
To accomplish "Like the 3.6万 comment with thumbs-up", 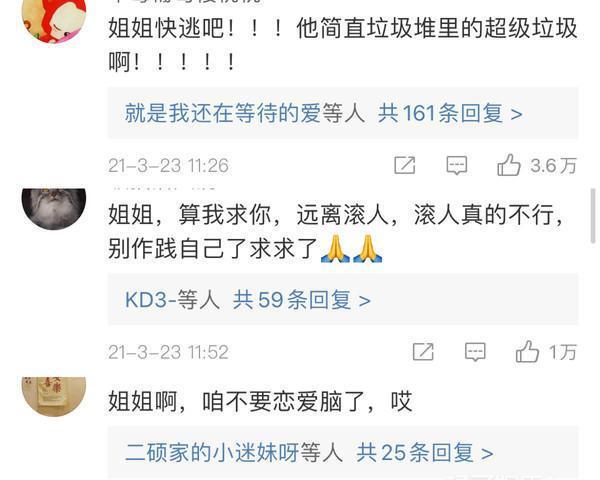I will [x=509, y=165].
